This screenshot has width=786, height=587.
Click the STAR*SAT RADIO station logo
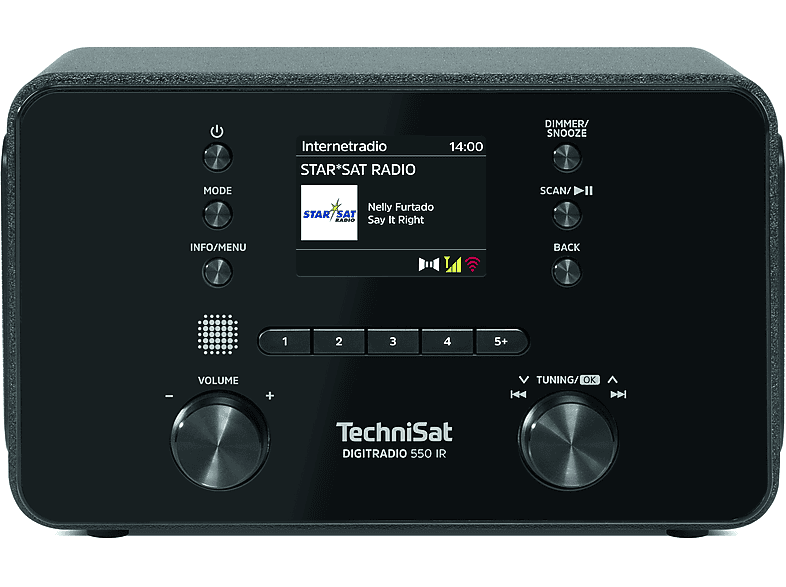pos(329,213)
